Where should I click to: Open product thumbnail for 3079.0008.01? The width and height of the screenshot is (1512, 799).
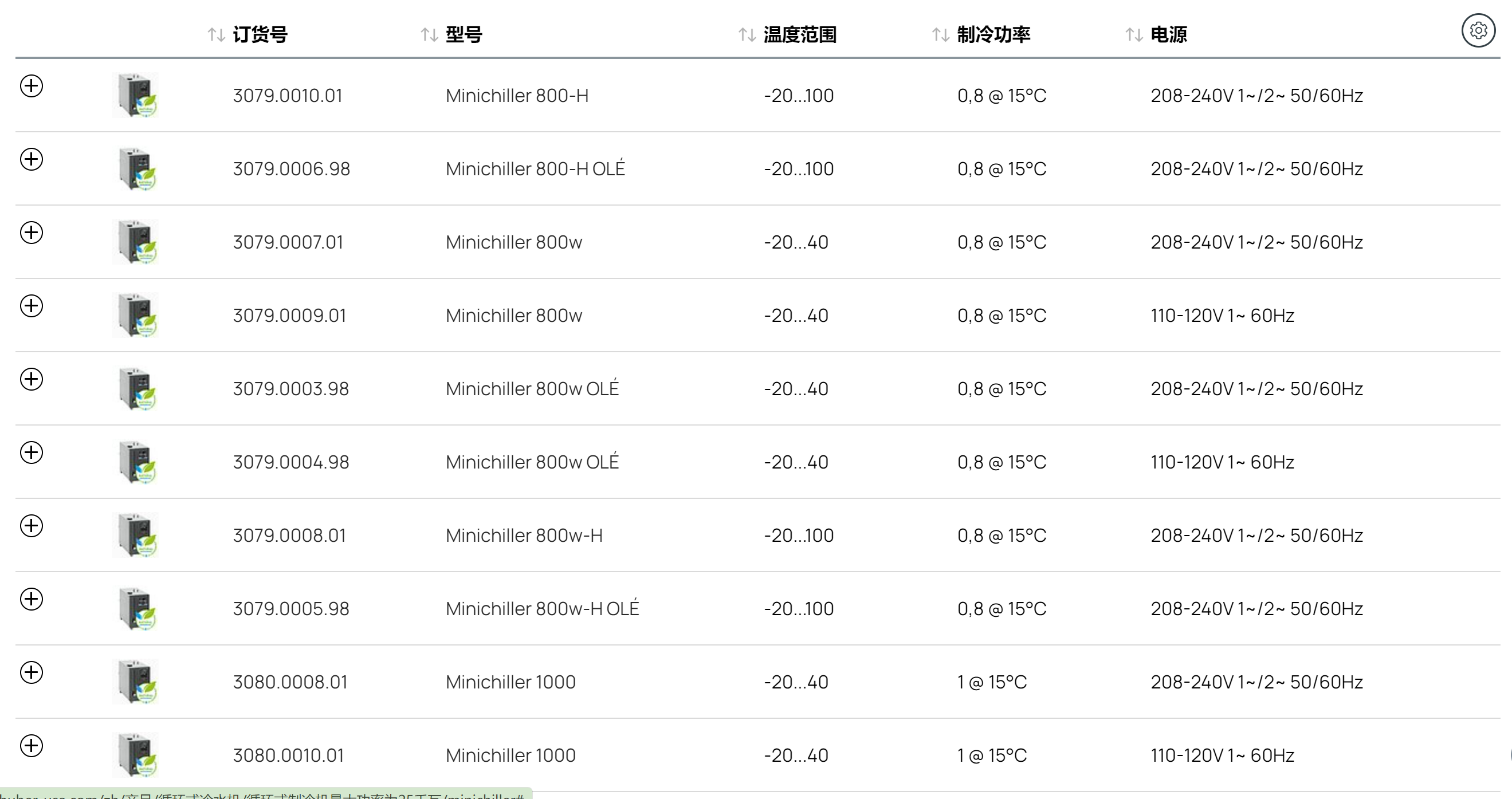pos(136,535)
